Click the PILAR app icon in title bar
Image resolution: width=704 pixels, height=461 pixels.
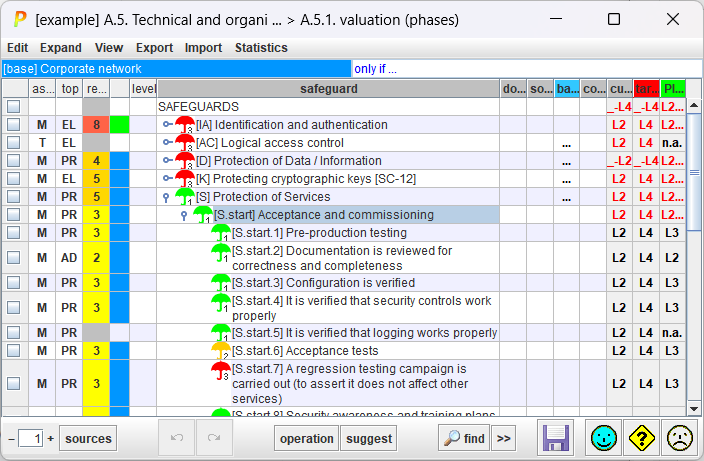tap(20, 19)
